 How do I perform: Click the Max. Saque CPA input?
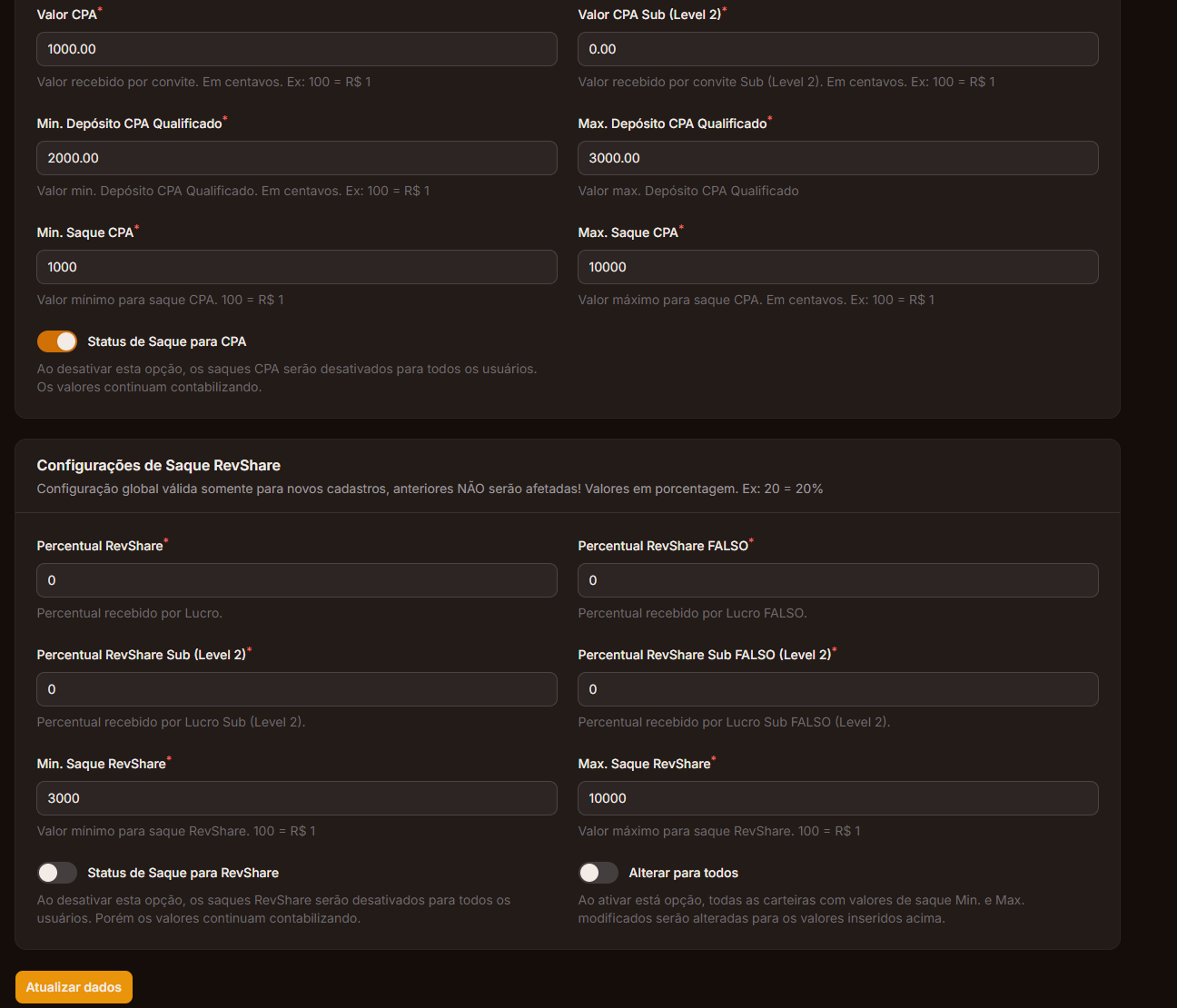click(837, 267)
